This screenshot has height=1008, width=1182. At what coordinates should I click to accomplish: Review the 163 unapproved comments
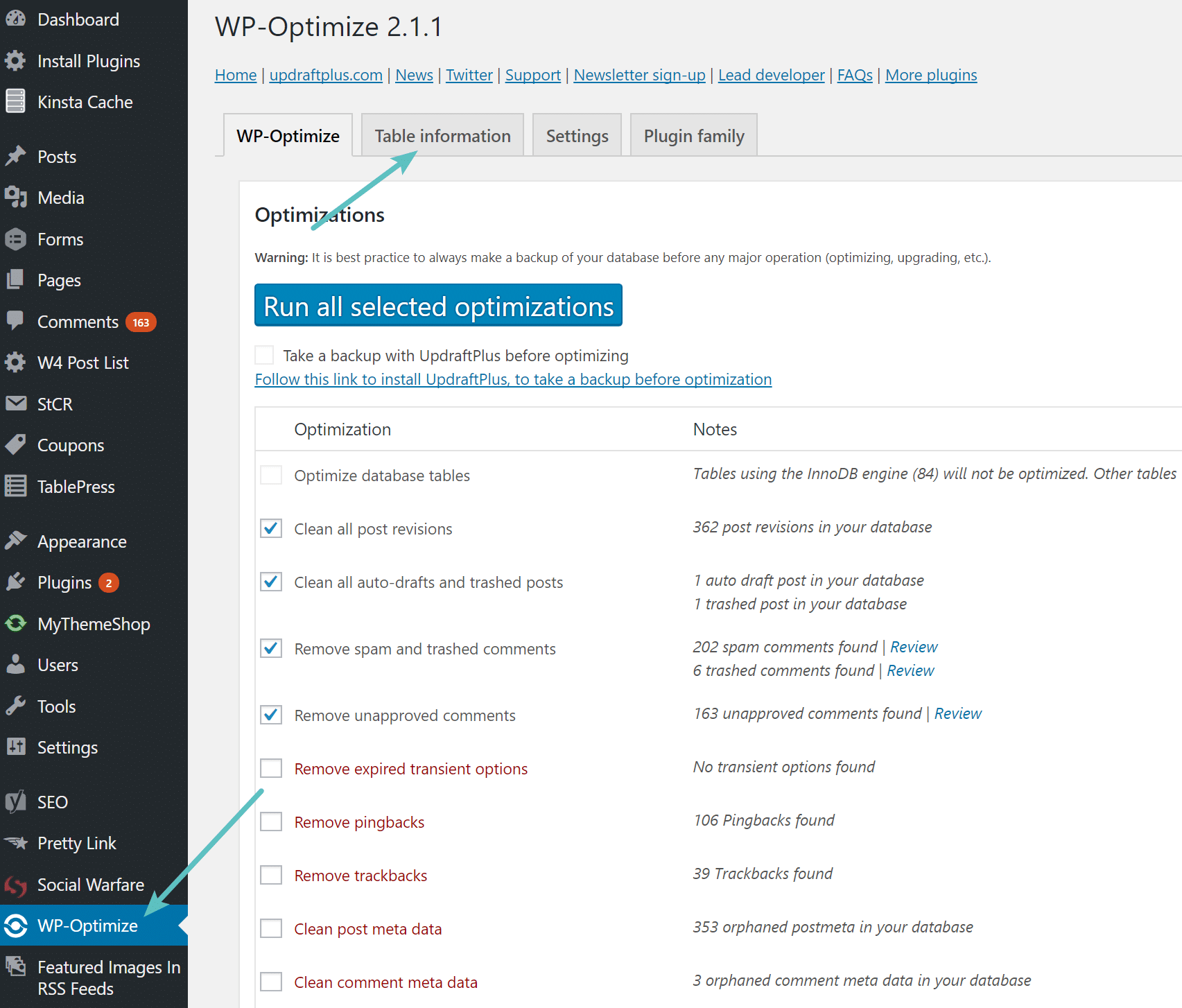point(958,713)
